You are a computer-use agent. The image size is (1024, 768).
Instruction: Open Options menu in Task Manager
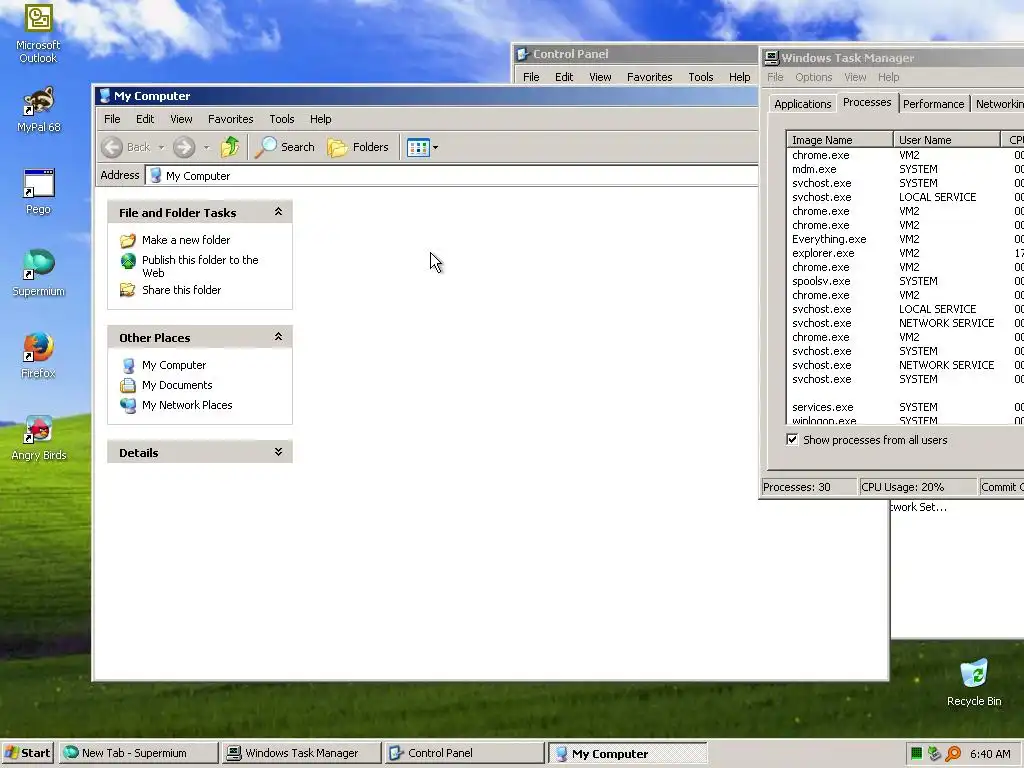814,77
